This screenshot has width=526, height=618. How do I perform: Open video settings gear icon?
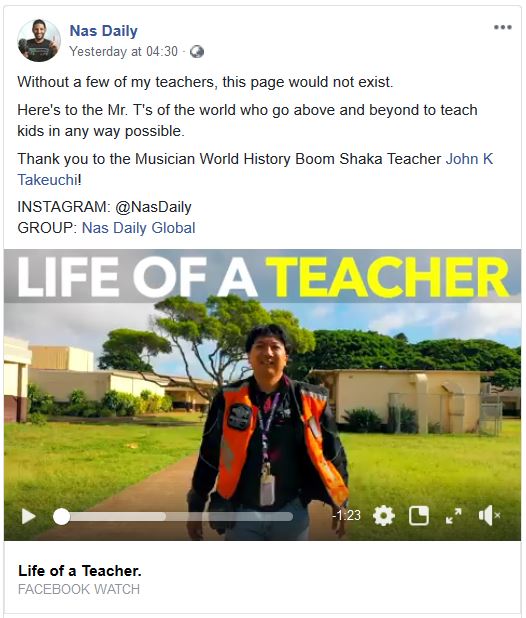[x=383, y=516]
